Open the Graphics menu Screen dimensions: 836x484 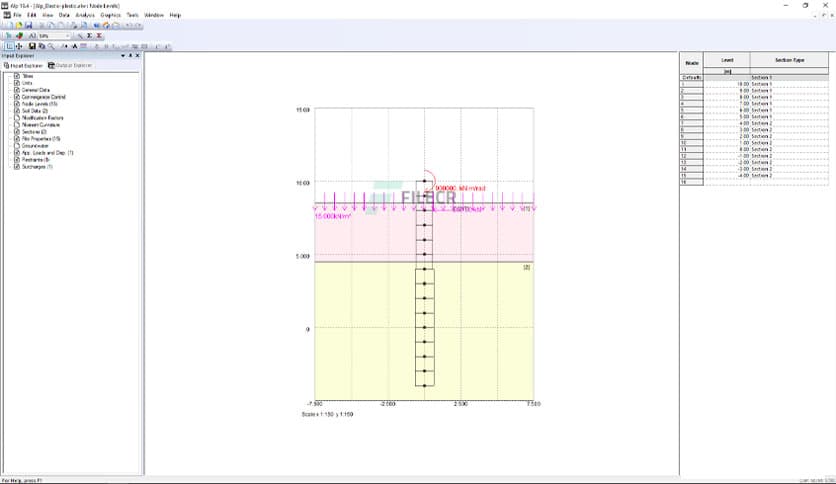tap(110, 15)
